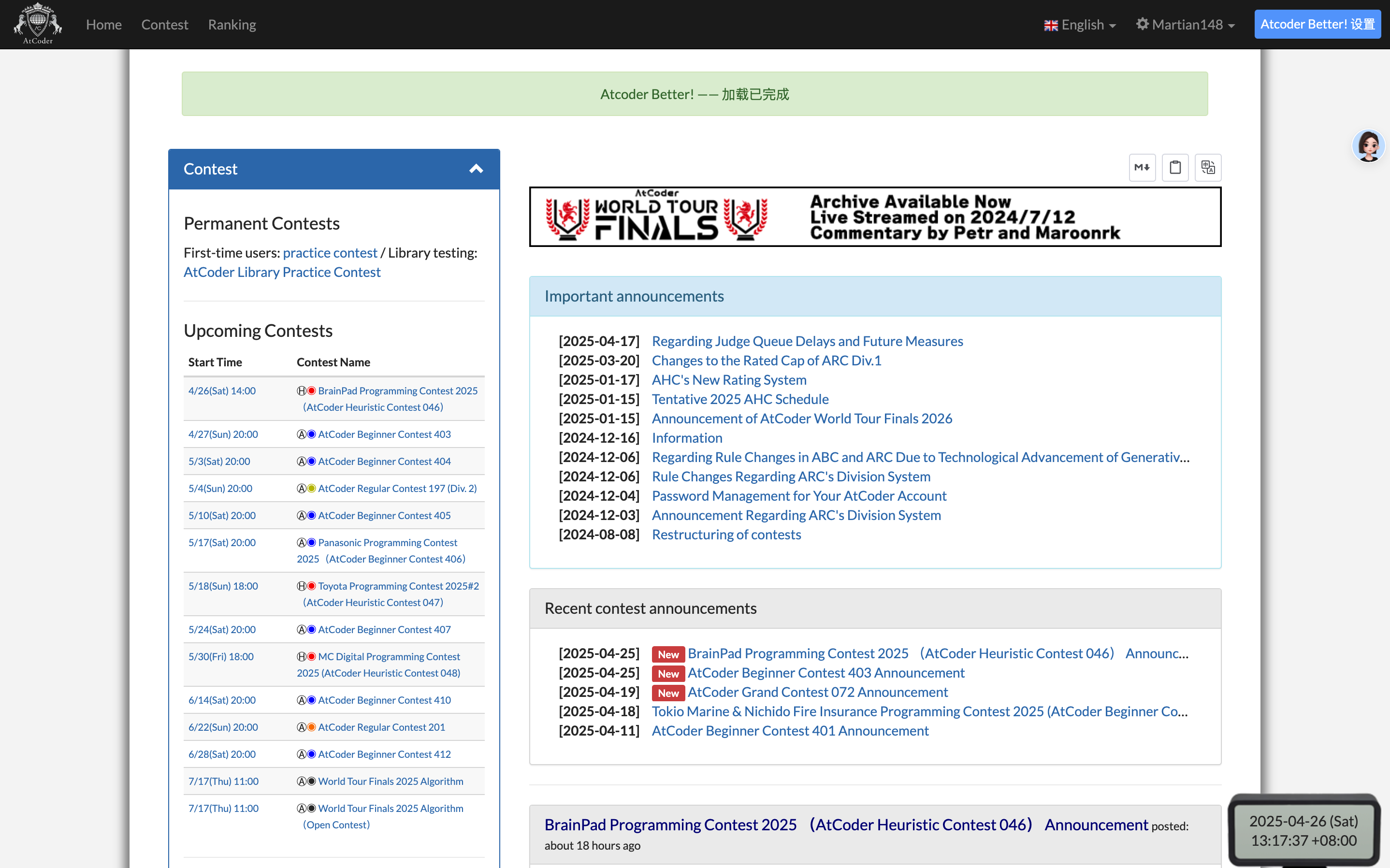Open Rule Changes Regarding ARC's Division System
1390x868 pixels.
[x=791, y=476]
